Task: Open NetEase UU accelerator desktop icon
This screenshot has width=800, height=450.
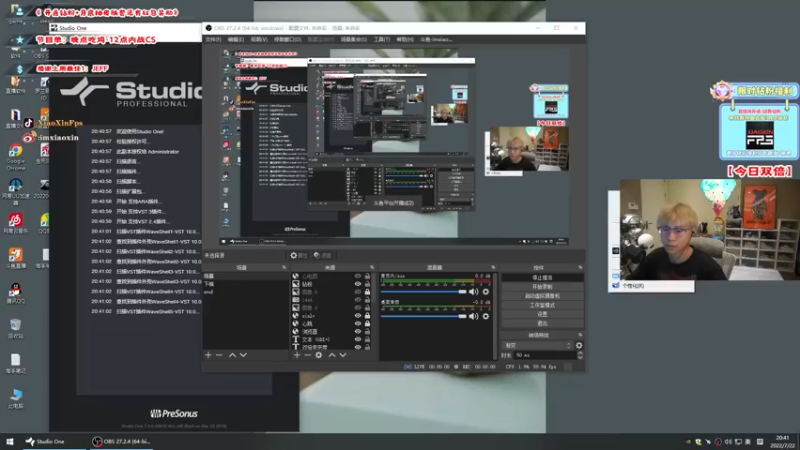Action: (x=15, y=191)
